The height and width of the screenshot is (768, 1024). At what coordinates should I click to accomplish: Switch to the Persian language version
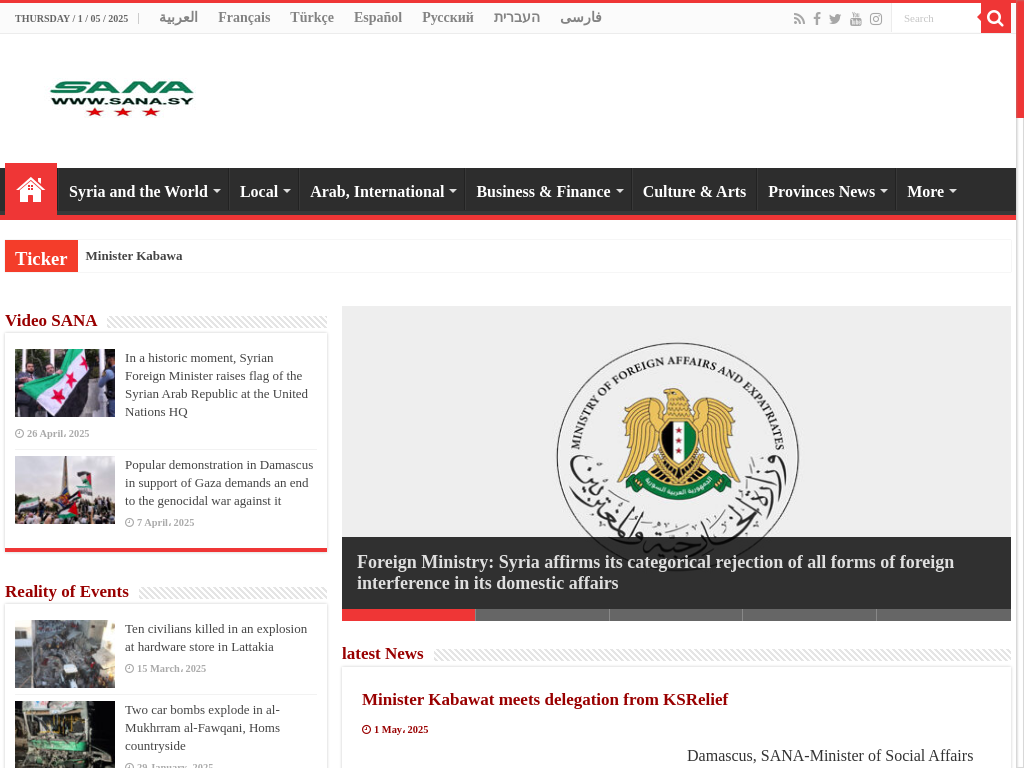tap(581, 18)
